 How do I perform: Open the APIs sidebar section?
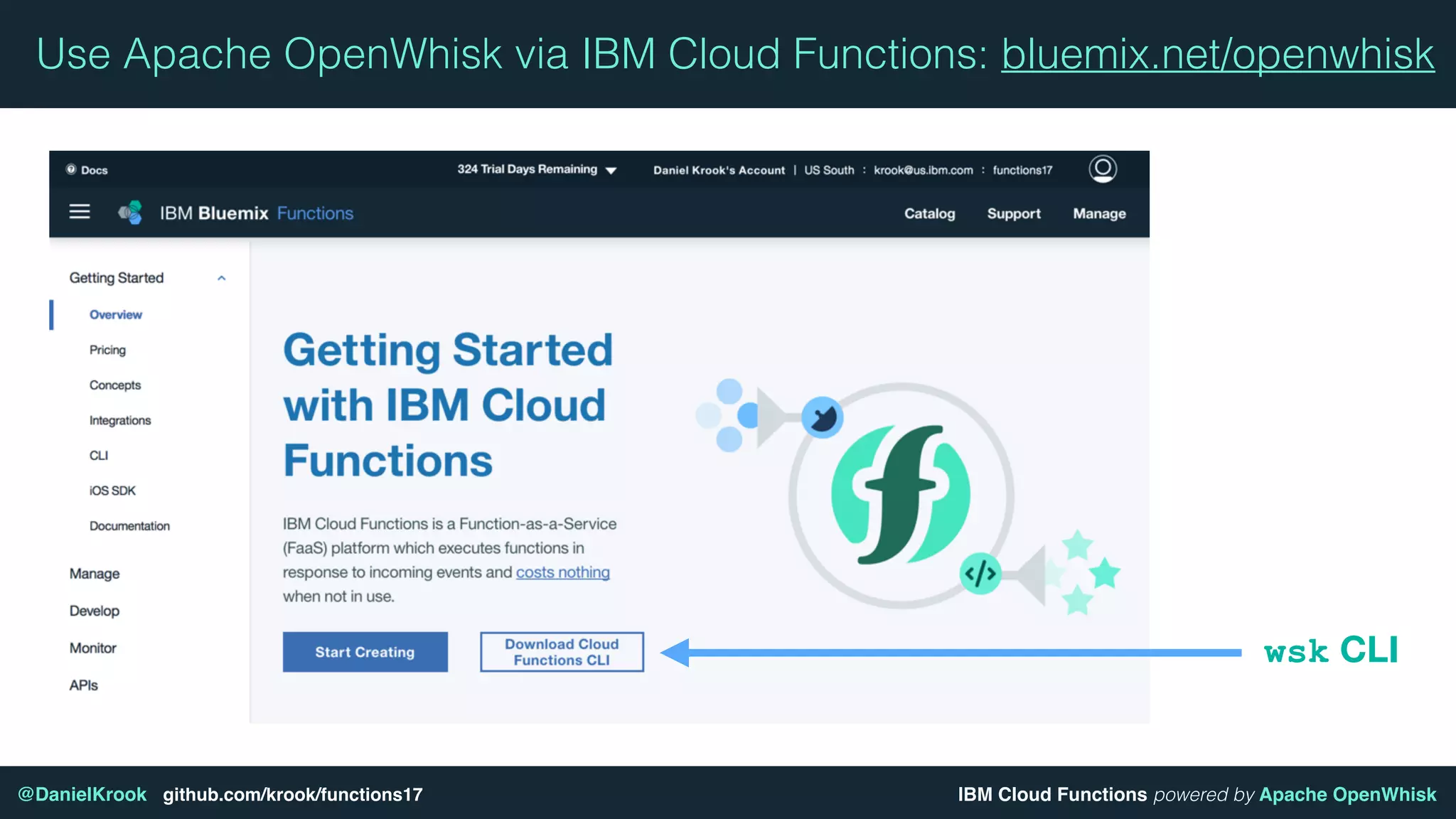click(83, 685)
